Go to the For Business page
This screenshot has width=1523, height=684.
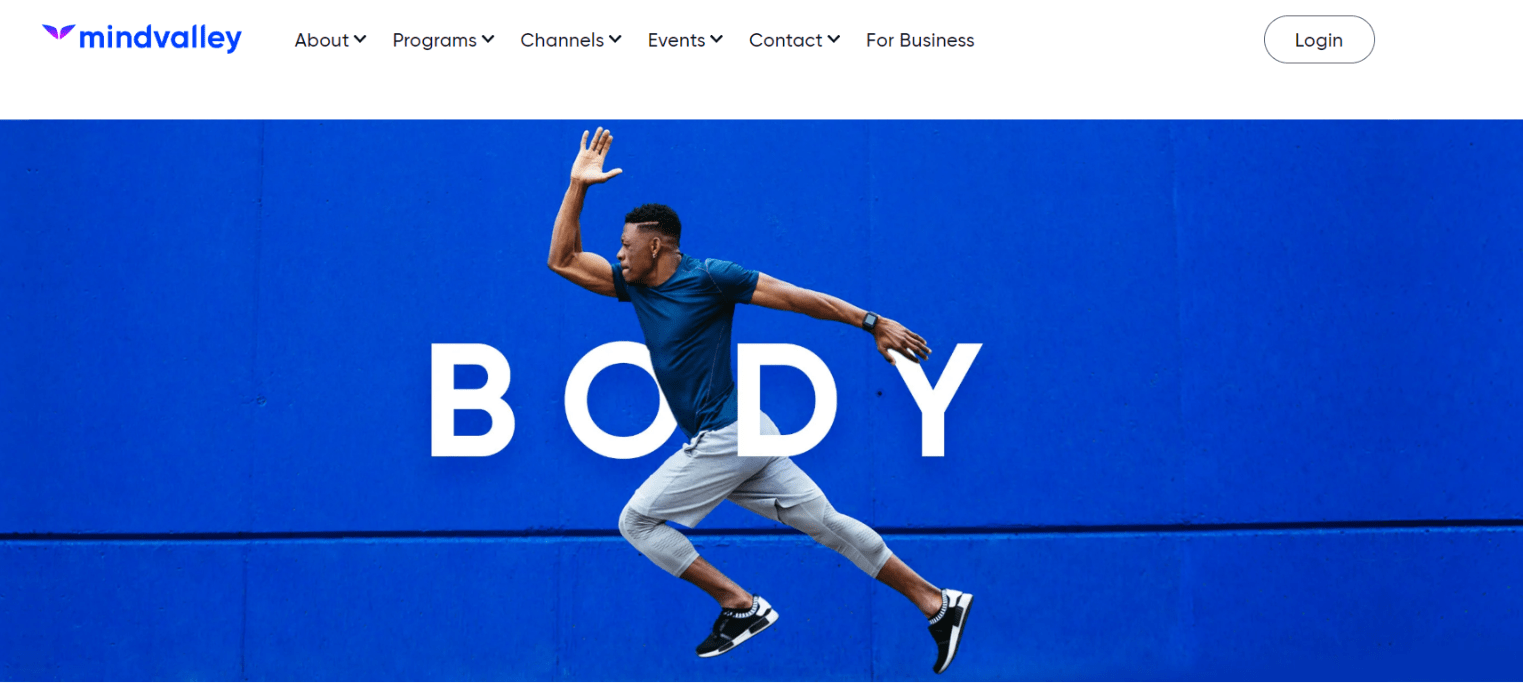[920, 40]
